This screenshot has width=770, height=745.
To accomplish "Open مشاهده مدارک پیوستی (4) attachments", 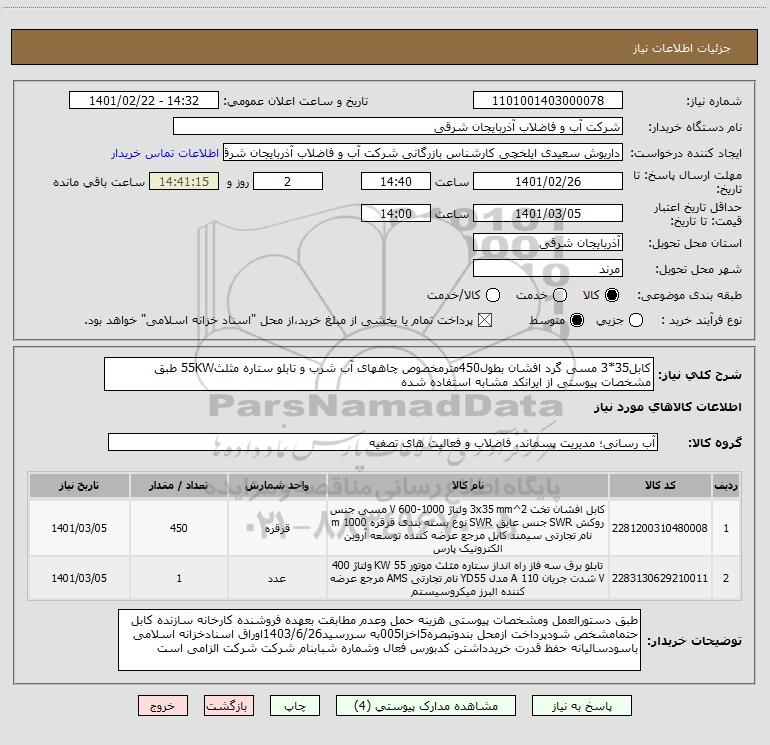I will pos(426,706).
